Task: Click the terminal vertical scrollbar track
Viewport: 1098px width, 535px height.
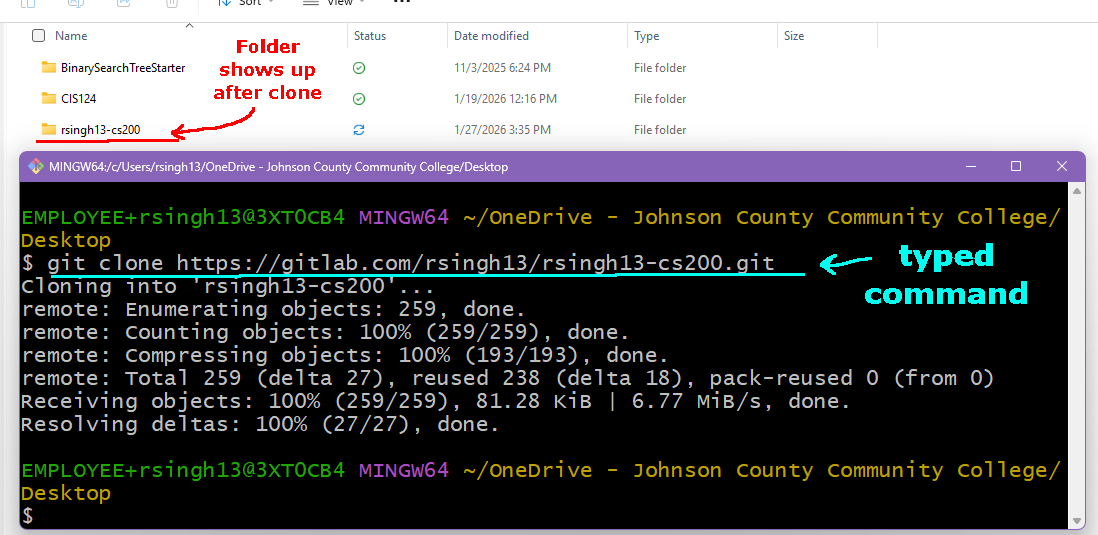Action: point(1078,356)
